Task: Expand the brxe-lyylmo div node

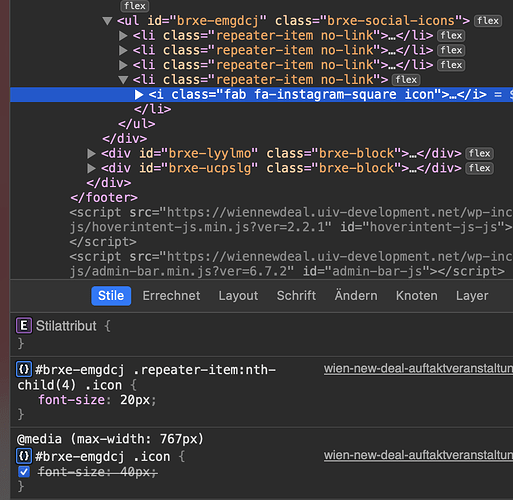Action: click(91, 153)
